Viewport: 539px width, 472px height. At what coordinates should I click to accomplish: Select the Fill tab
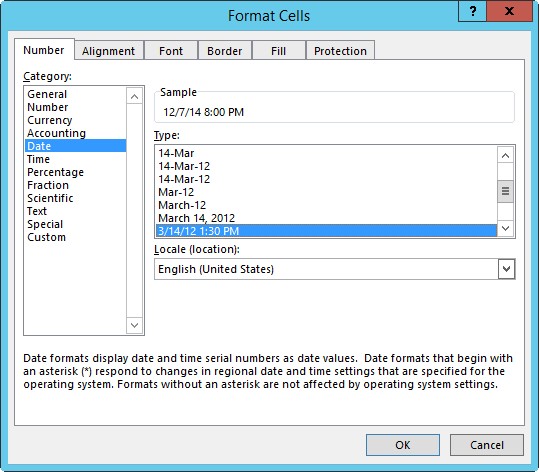[x=278, y=51]
